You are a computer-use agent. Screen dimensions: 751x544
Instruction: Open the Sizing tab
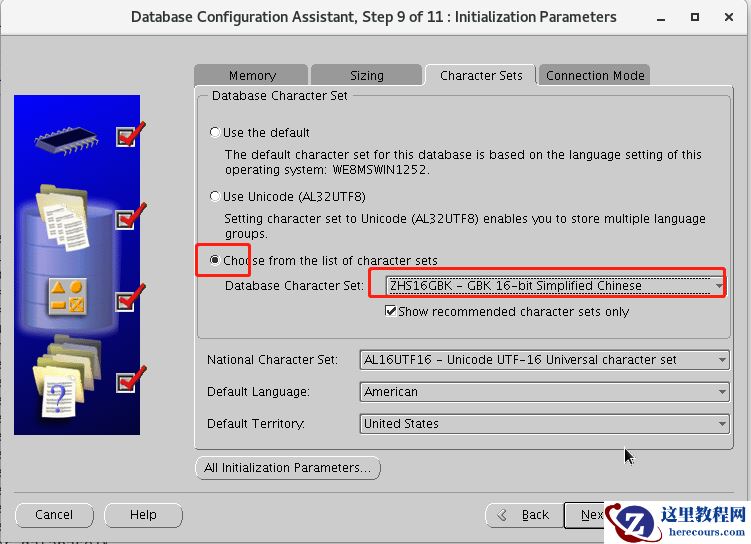click(x=366, y=76)
